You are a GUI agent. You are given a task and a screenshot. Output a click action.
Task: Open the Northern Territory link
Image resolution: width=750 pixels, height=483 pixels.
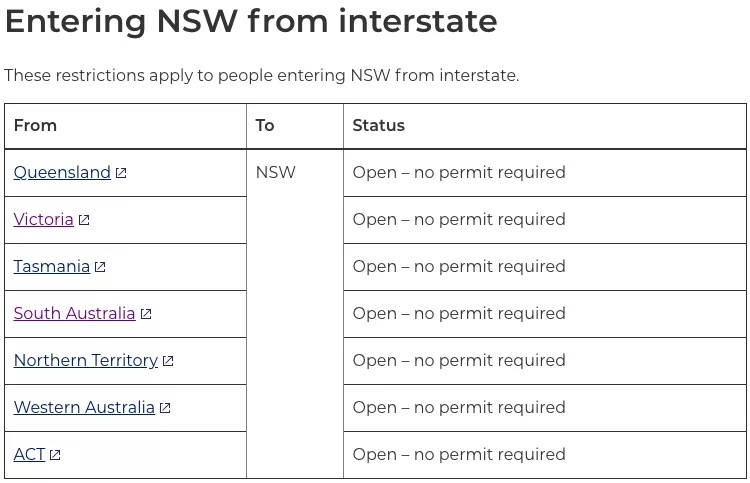tap(86, 360)
